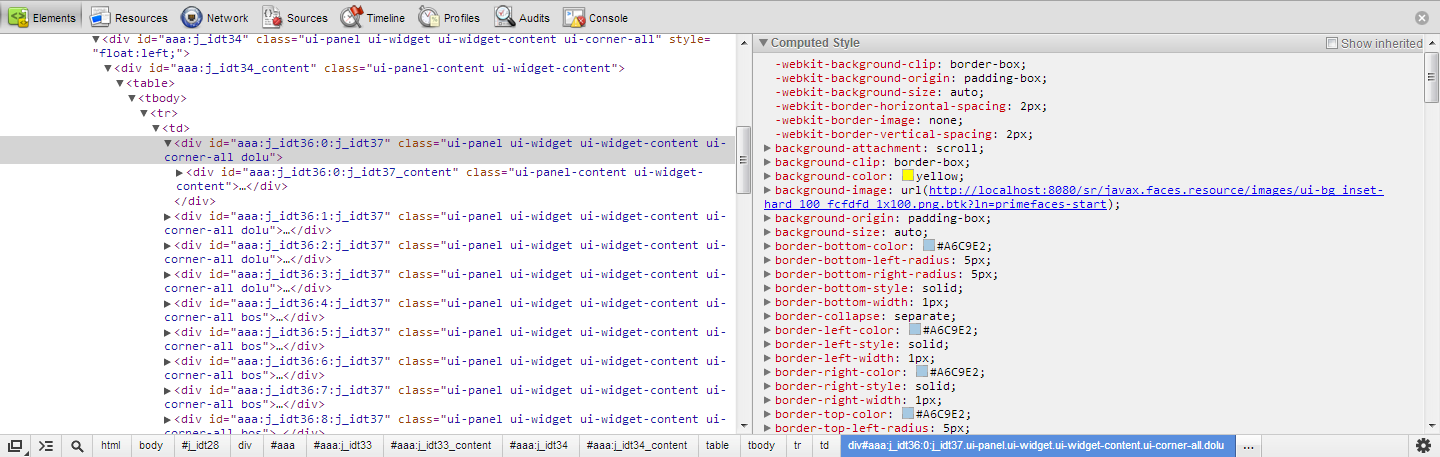Image resolution: width=1440 pixels, height=457 pixels.
Task: Expand the background-color property
Action: tap(767, 176)
